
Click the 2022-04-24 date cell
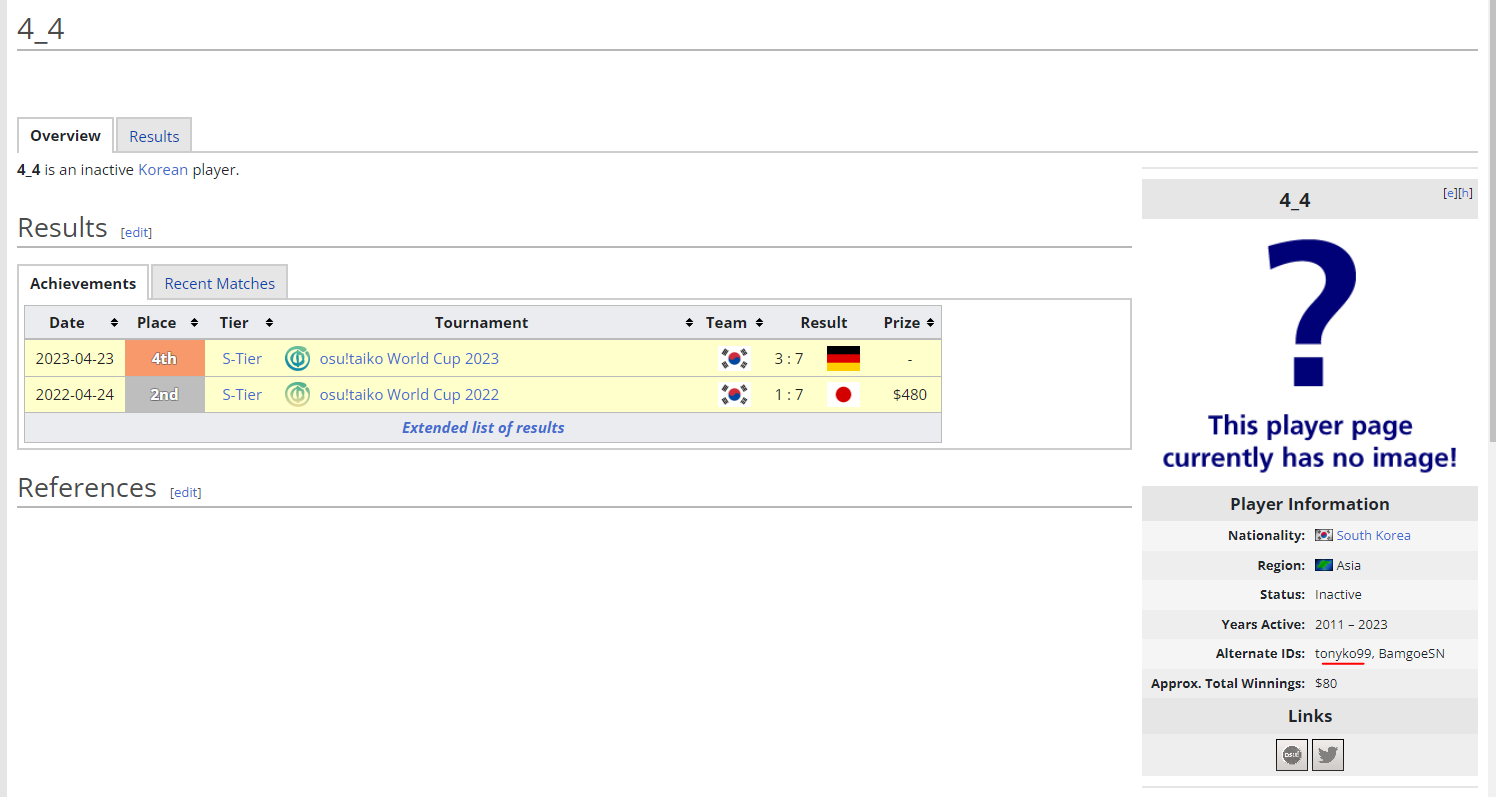(x=75, y=395)
